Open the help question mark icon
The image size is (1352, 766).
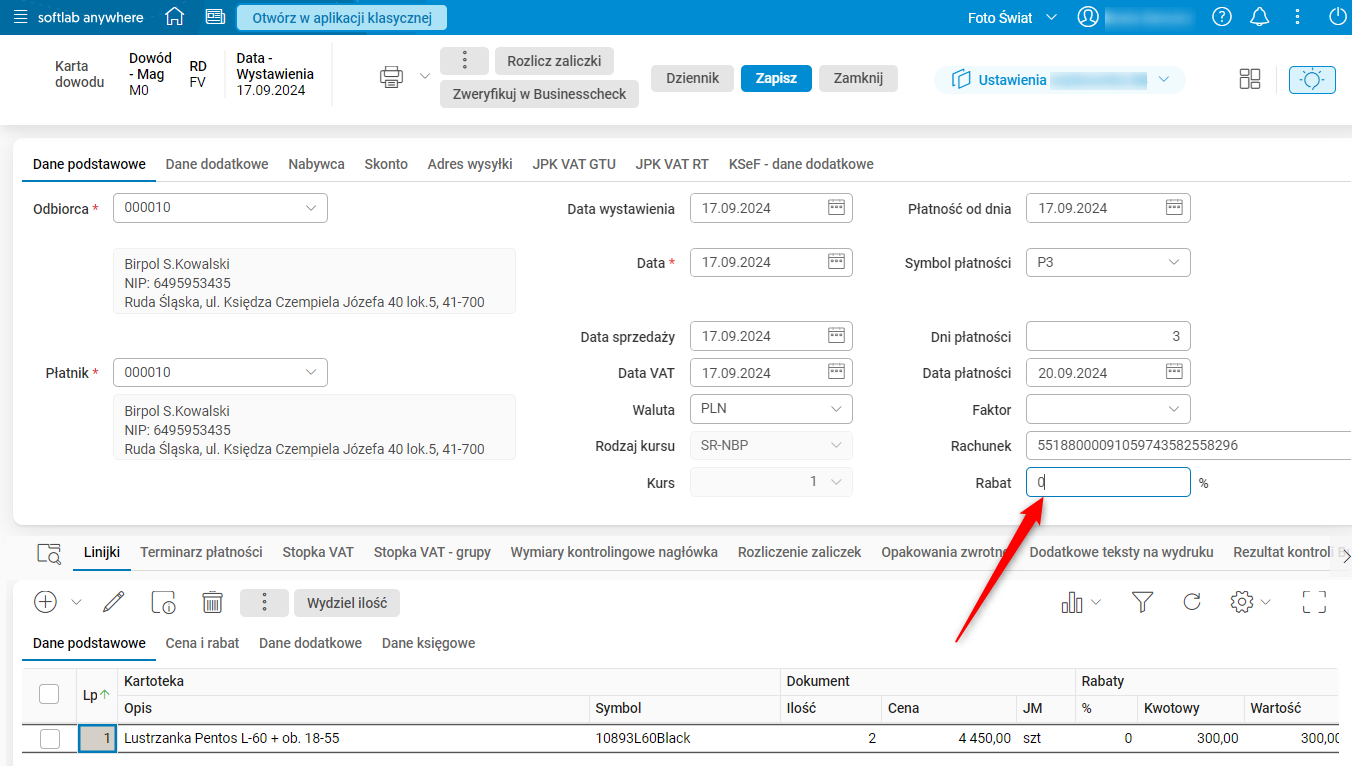(x=1222, y=17)
